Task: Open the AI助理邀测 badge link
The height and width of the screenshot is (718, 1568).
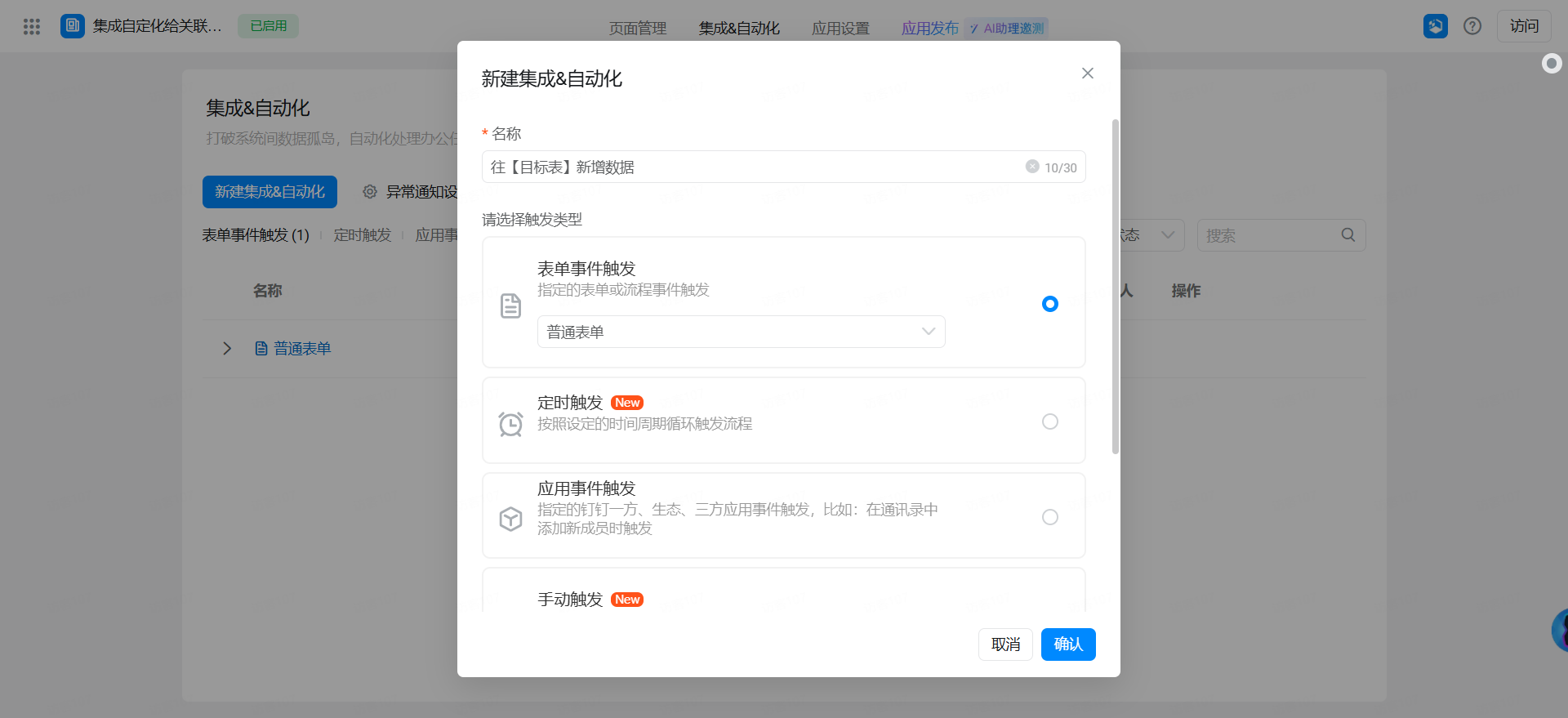Action: (1006, 29)
